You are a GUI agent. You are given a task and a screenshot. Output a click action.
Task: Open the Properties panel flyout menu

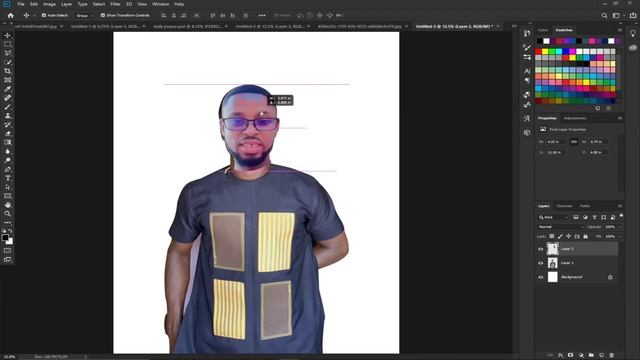point(620,118)
